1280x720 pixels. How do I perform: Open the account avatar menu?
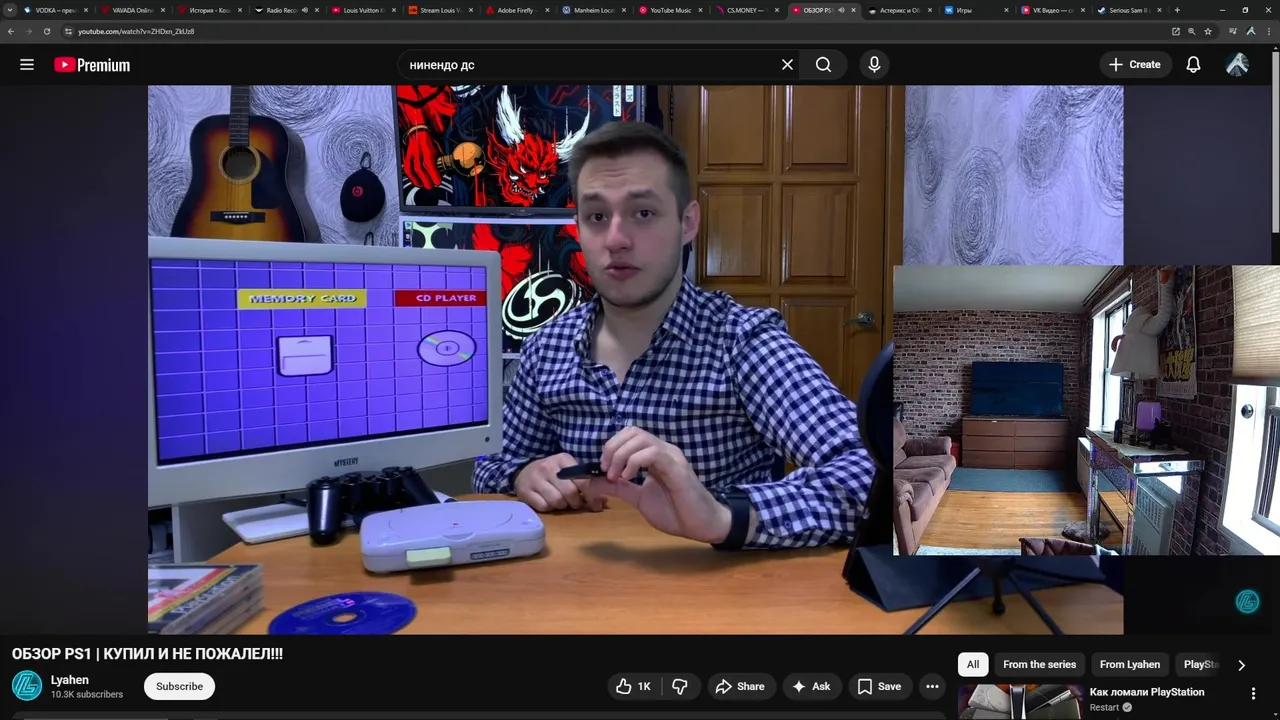(x=1237, y=65)
